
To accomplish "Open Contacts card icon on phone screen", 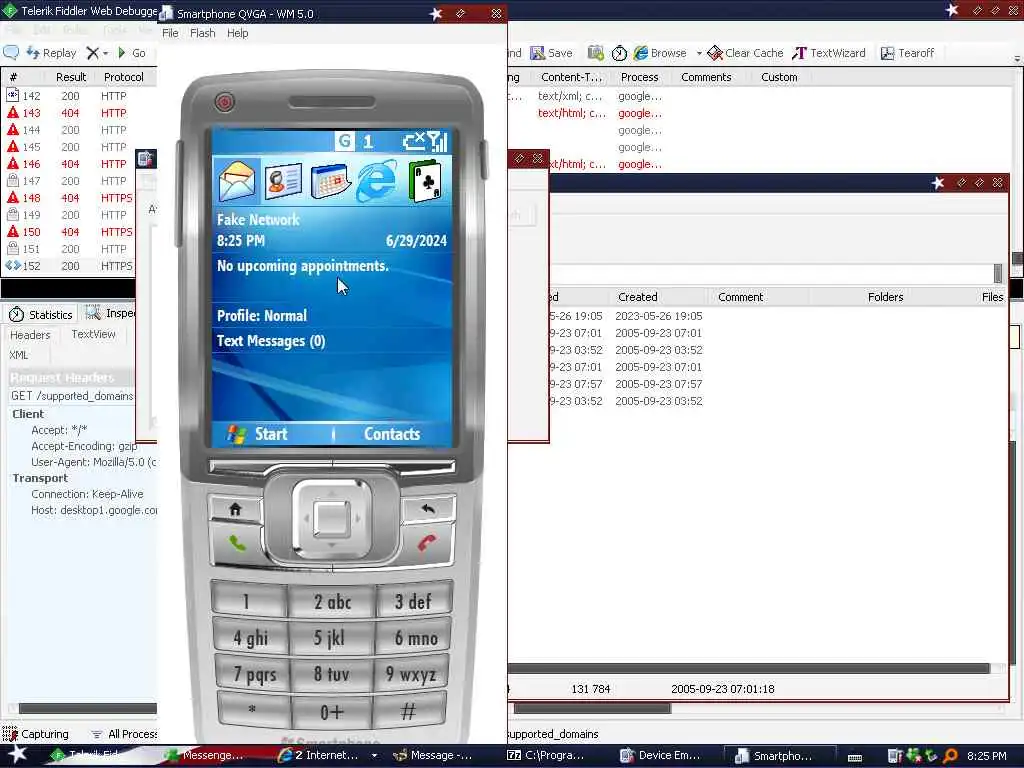I will point(283,181).
